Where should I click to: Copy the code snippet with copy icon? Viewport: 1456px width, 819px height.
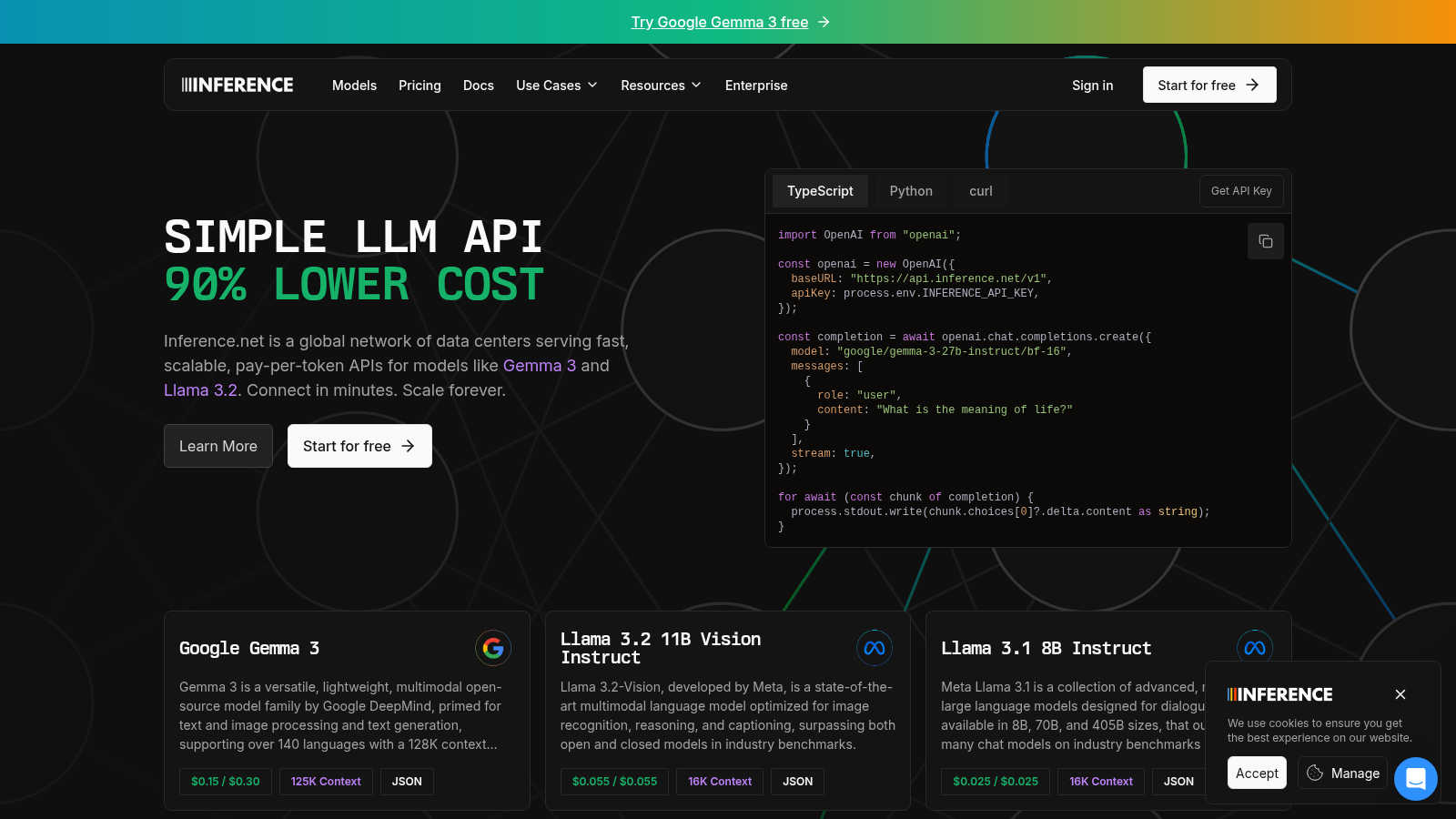click(x=1266, y=241)
